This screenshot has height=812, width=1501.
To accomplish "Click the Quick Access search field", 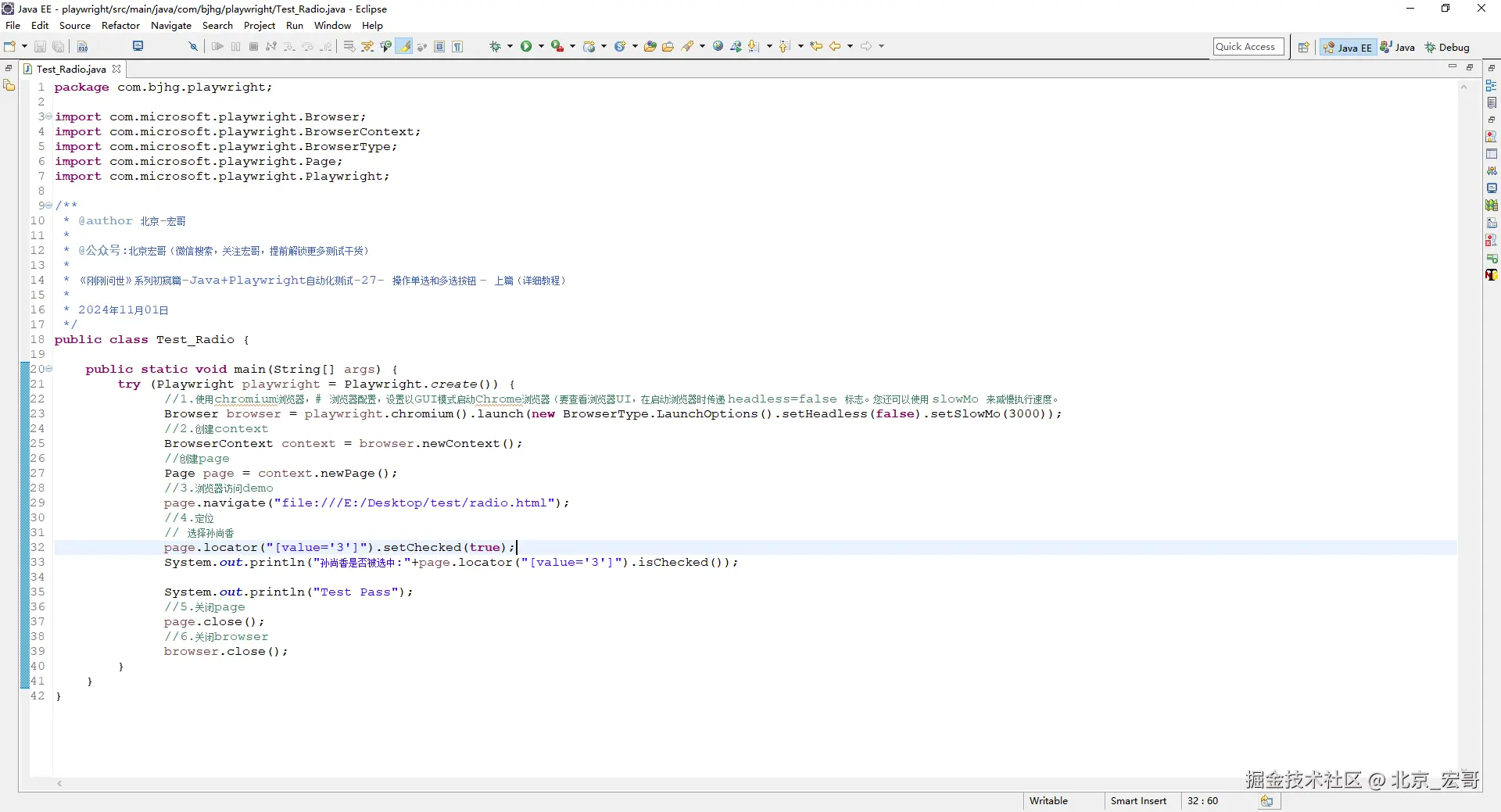I will [x=1248, y=47].
